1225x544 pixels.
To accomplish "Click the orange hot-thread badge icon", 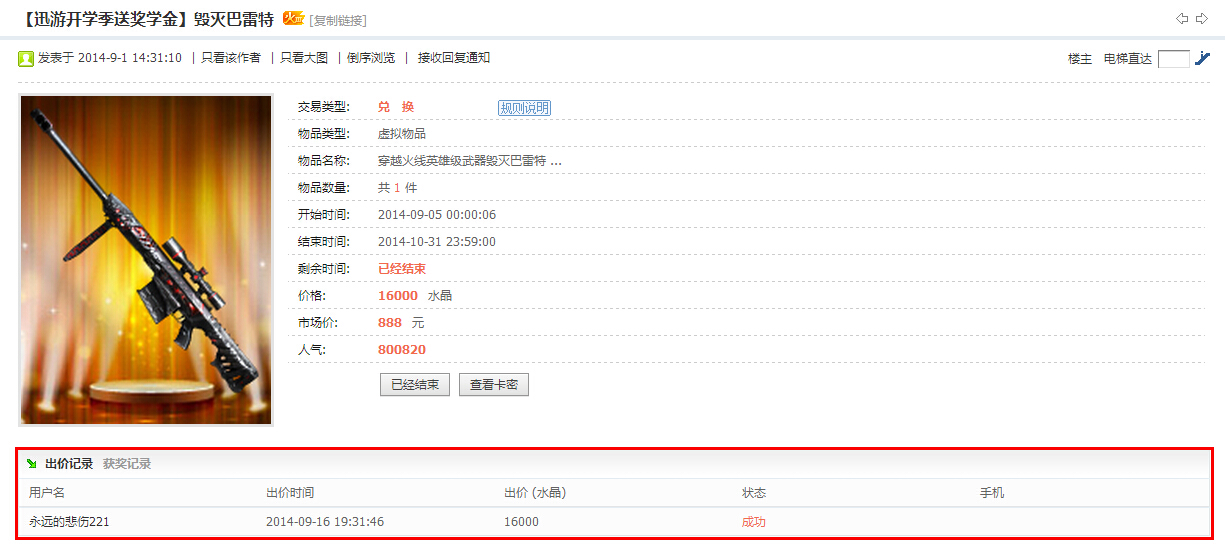I will 293,18.
